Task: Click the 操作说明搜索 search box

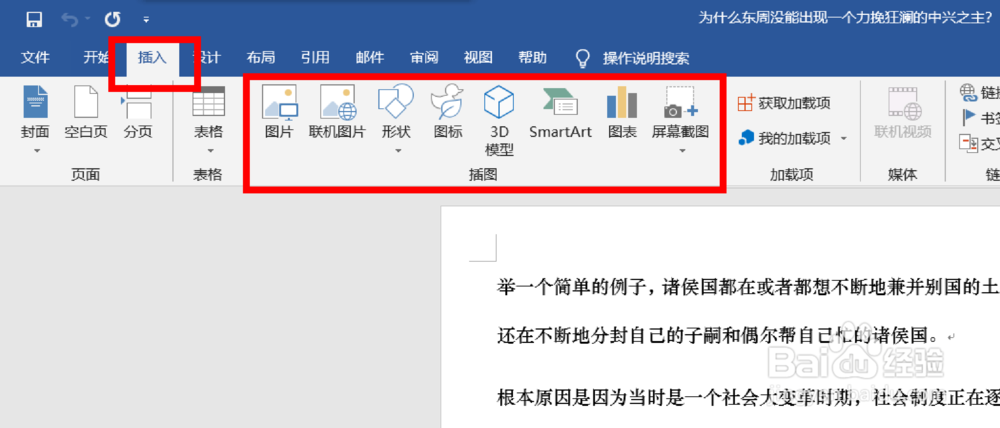Action: 646,59
